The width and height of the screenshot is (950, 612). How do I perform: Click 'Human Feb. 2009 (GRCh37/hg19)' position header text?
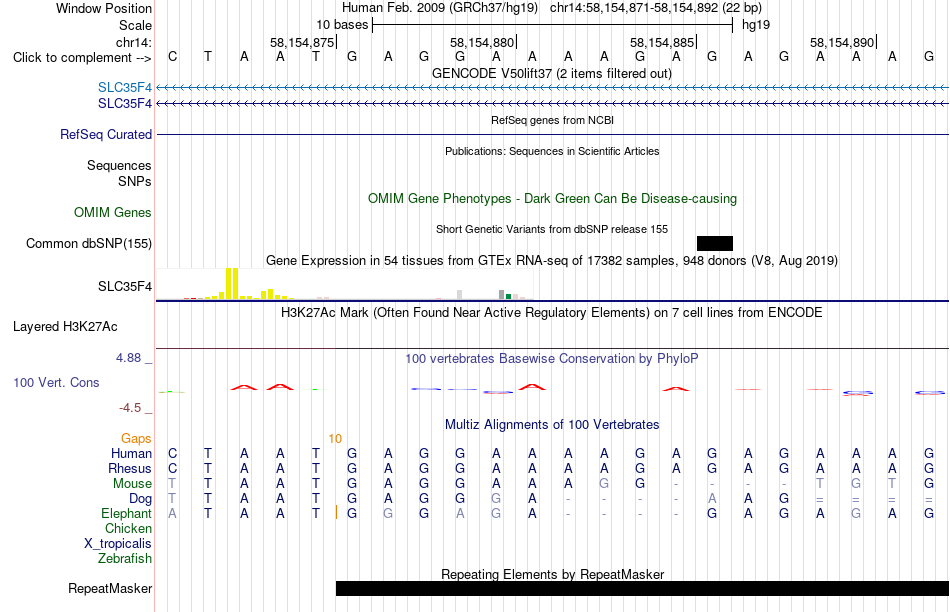pos(440,8)
